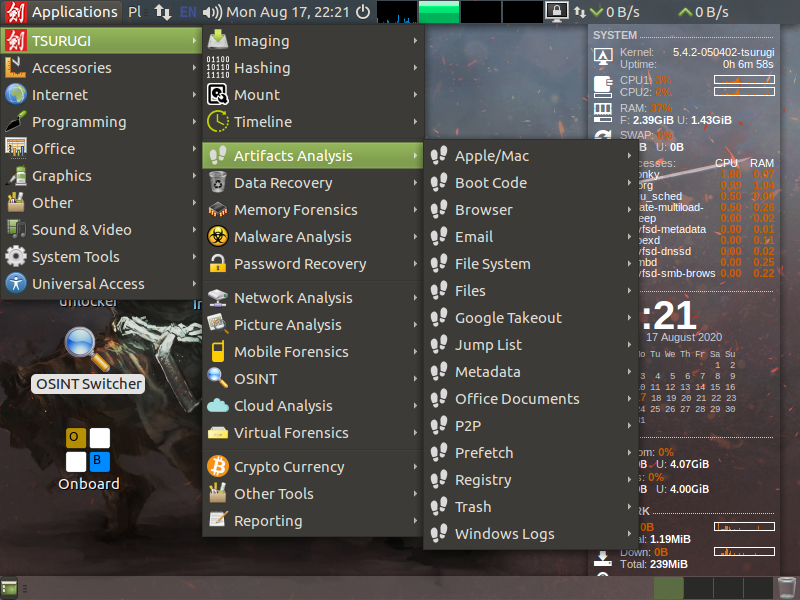Click the OSINT magnifier icon in menu
The height and width of the screenshot is (600, 800).
coord(218,379)
